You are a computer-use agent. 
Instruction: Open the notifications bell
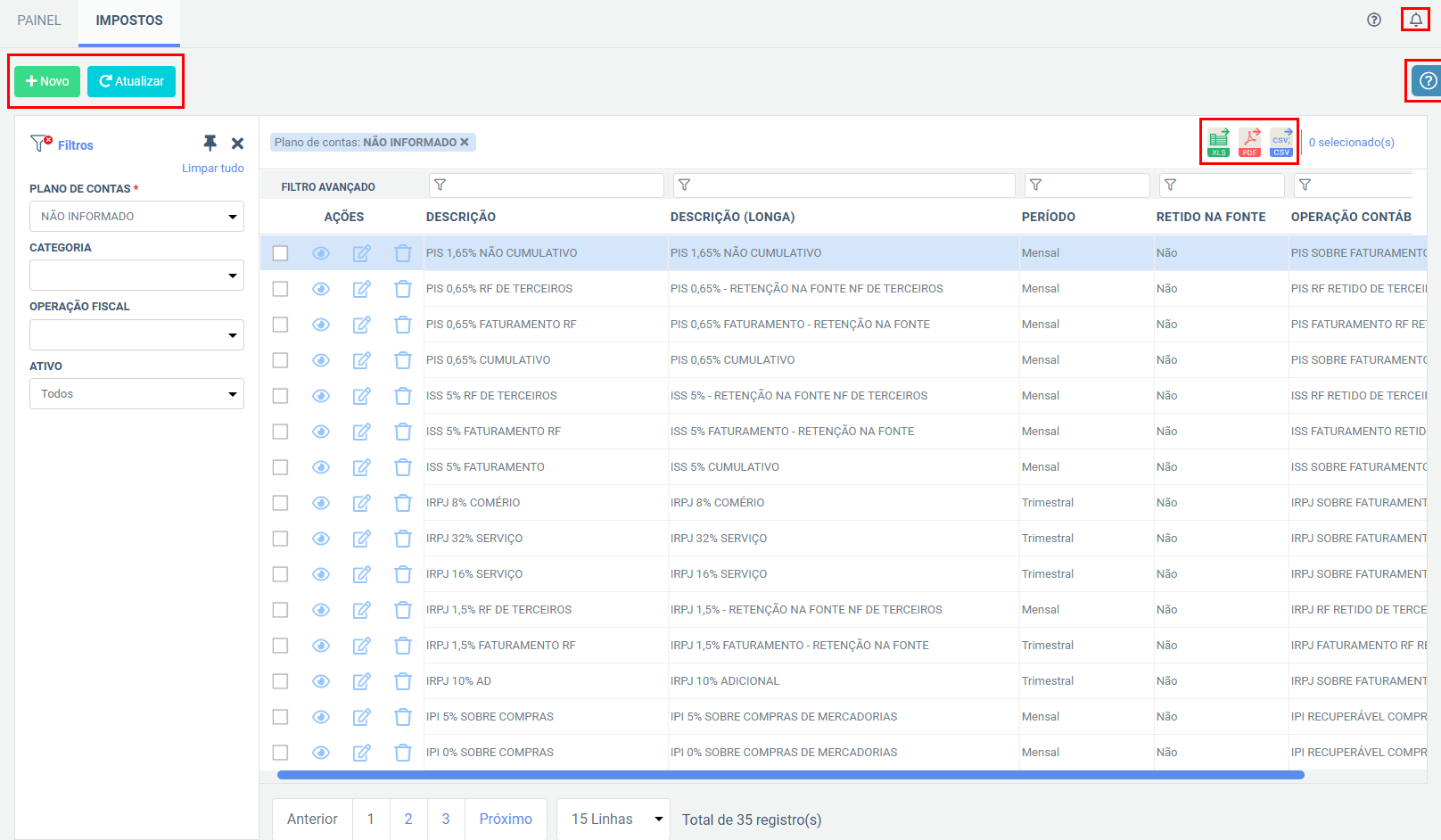(x=1415, y=20)
